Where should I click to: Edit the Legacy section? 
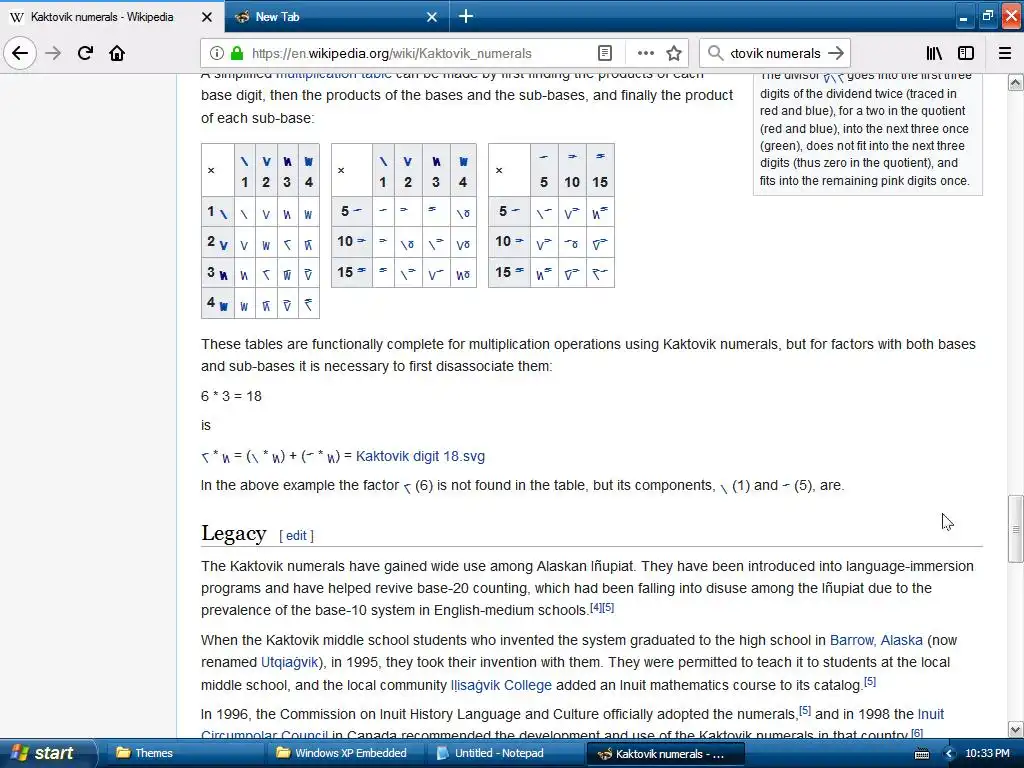(296, 536)
